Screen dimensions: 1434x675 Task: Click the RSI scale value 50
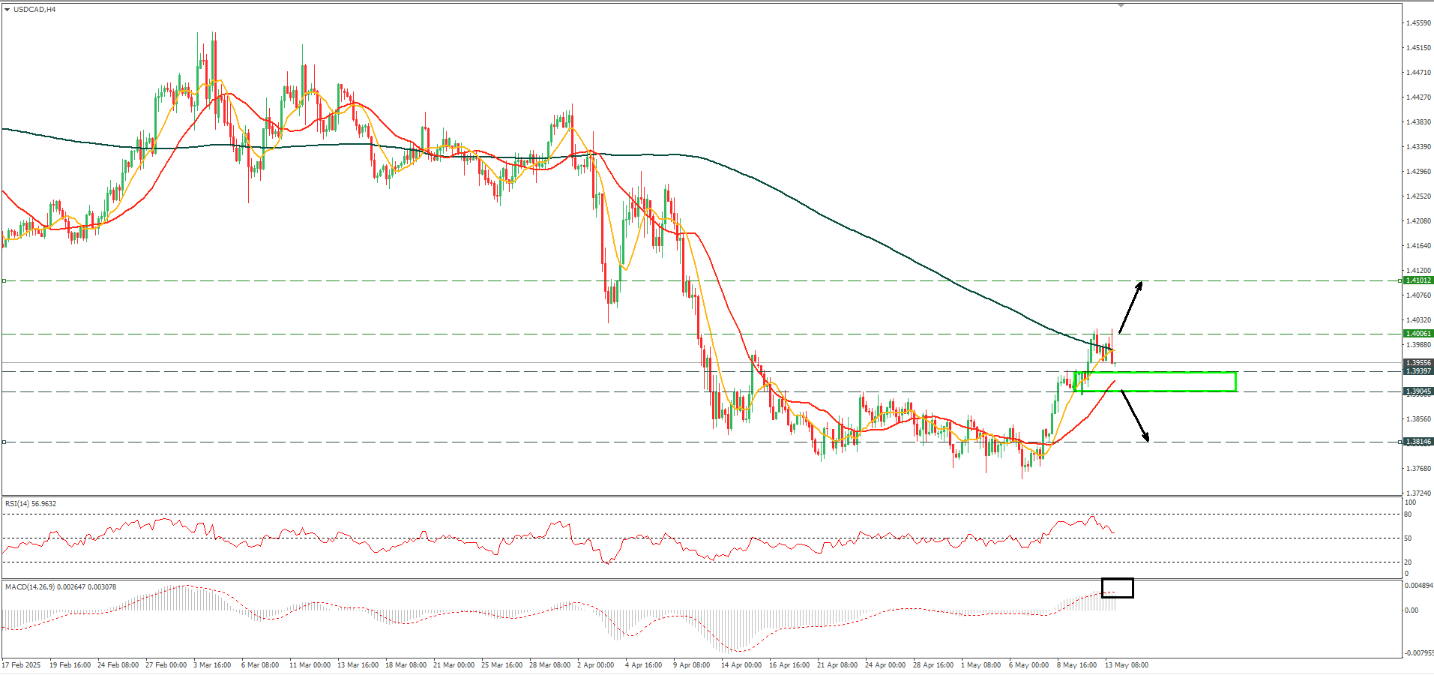coord(1408,539)
